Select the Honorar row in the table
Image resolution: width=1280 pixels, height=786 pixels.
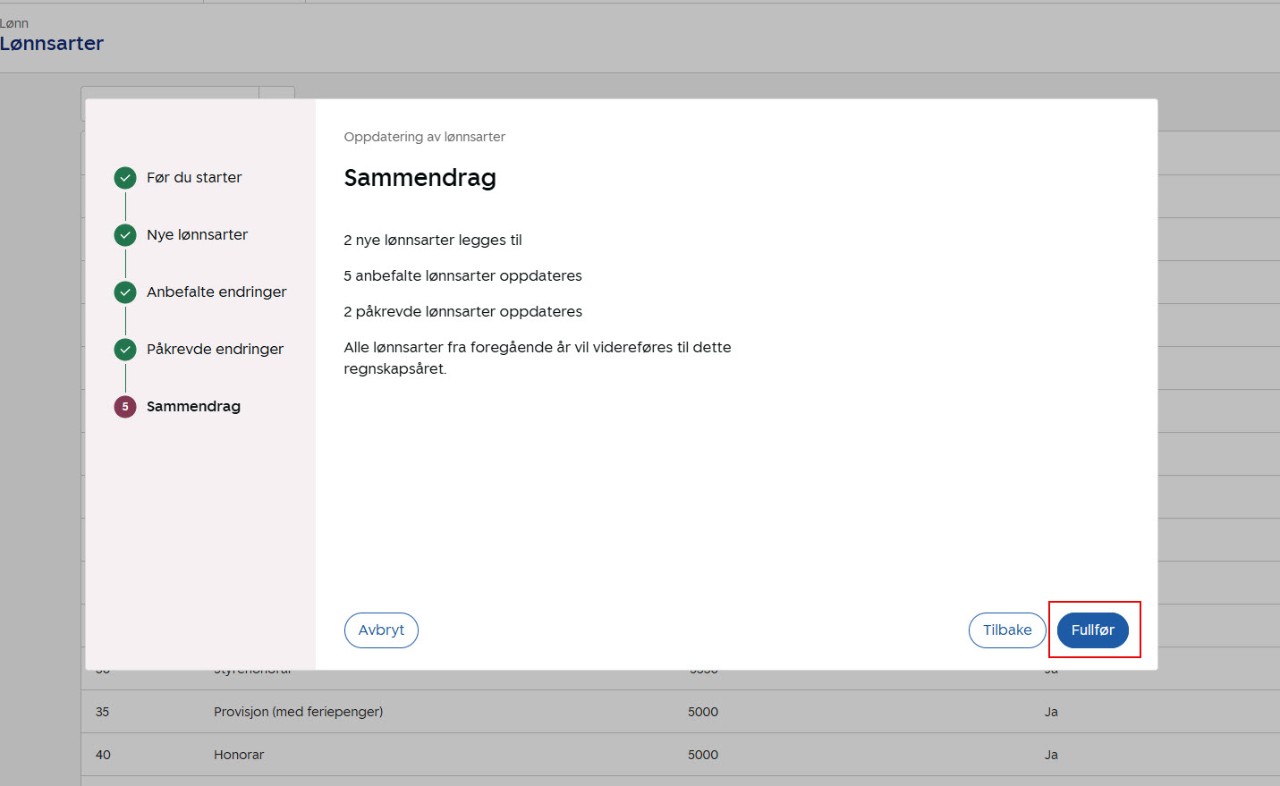[x=239, y=755]
